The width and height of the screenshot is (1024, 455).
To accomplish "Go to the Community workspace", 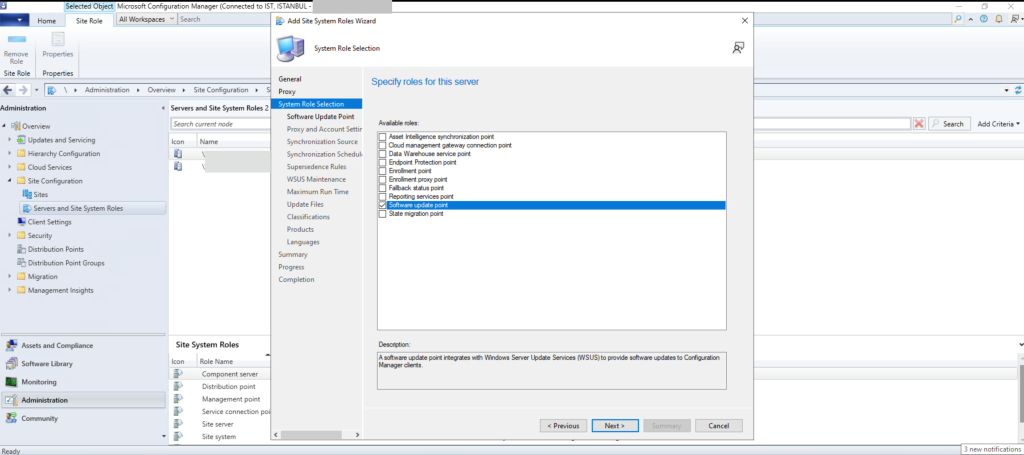I will [x=39, y=418].
